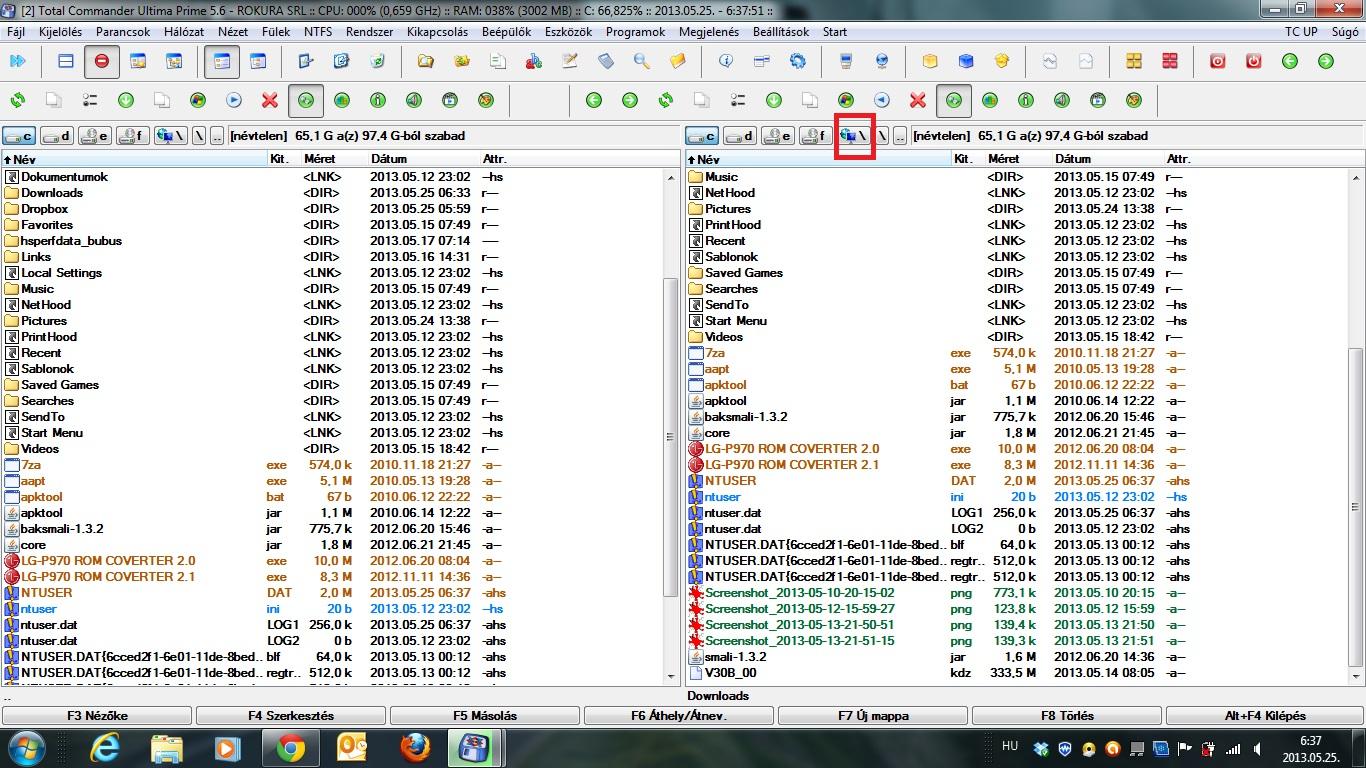Click the Windows logo icon in left panel toolbar
This screenshot has height=768, width=1366.
pyautogui.click(x=198, y=100)
